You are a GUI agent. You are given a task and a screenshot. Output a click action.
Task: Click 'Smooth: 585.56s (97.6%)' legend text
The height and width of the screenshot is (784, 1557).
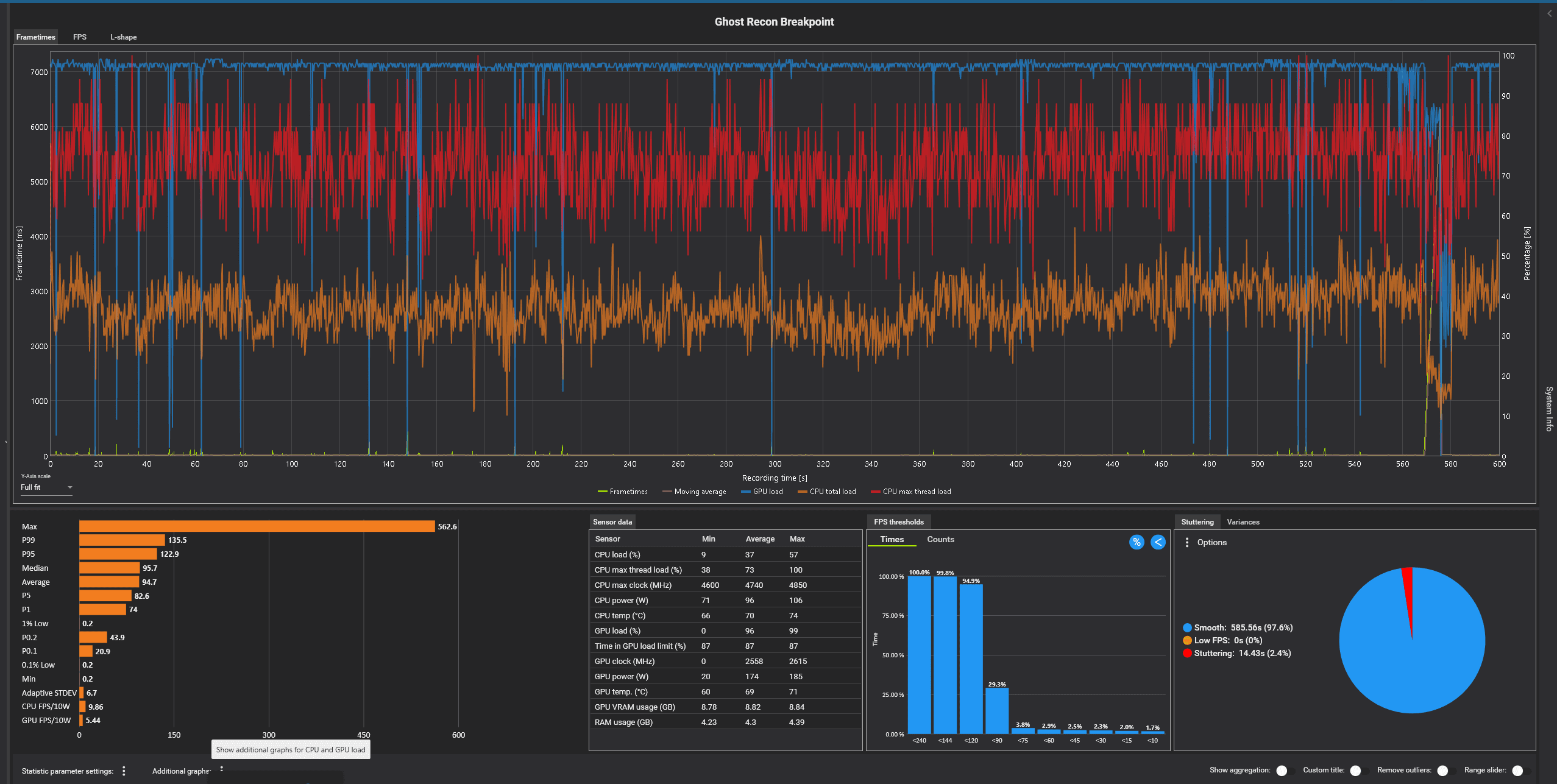pos(1243,627)
